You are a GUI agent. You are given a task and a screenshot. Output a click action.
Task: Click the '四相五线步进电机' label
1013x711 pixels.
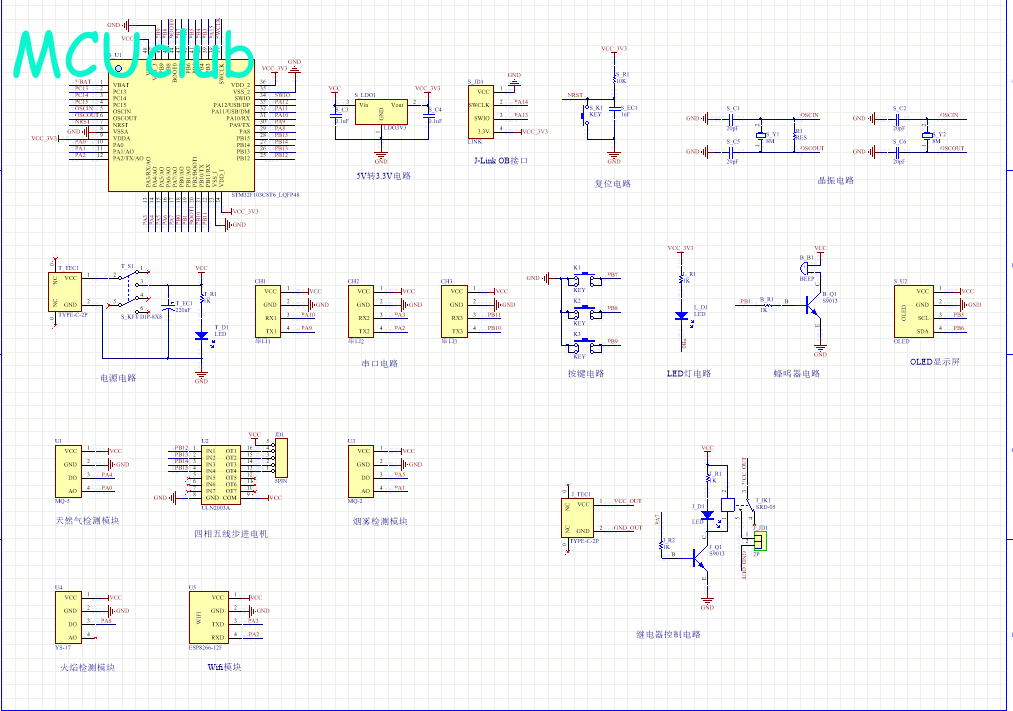point(231,534)
